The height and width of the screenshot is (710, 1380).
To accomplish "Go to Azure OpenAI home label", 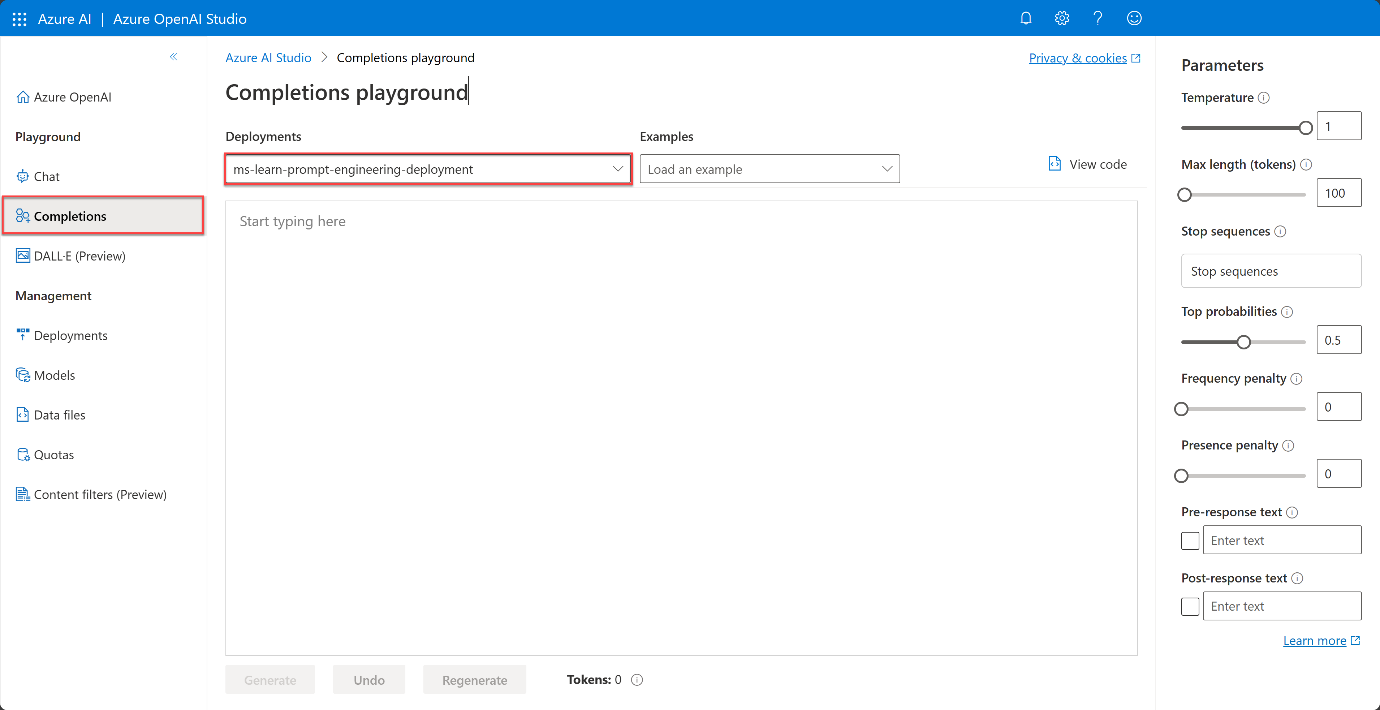I will click(73, 97).
